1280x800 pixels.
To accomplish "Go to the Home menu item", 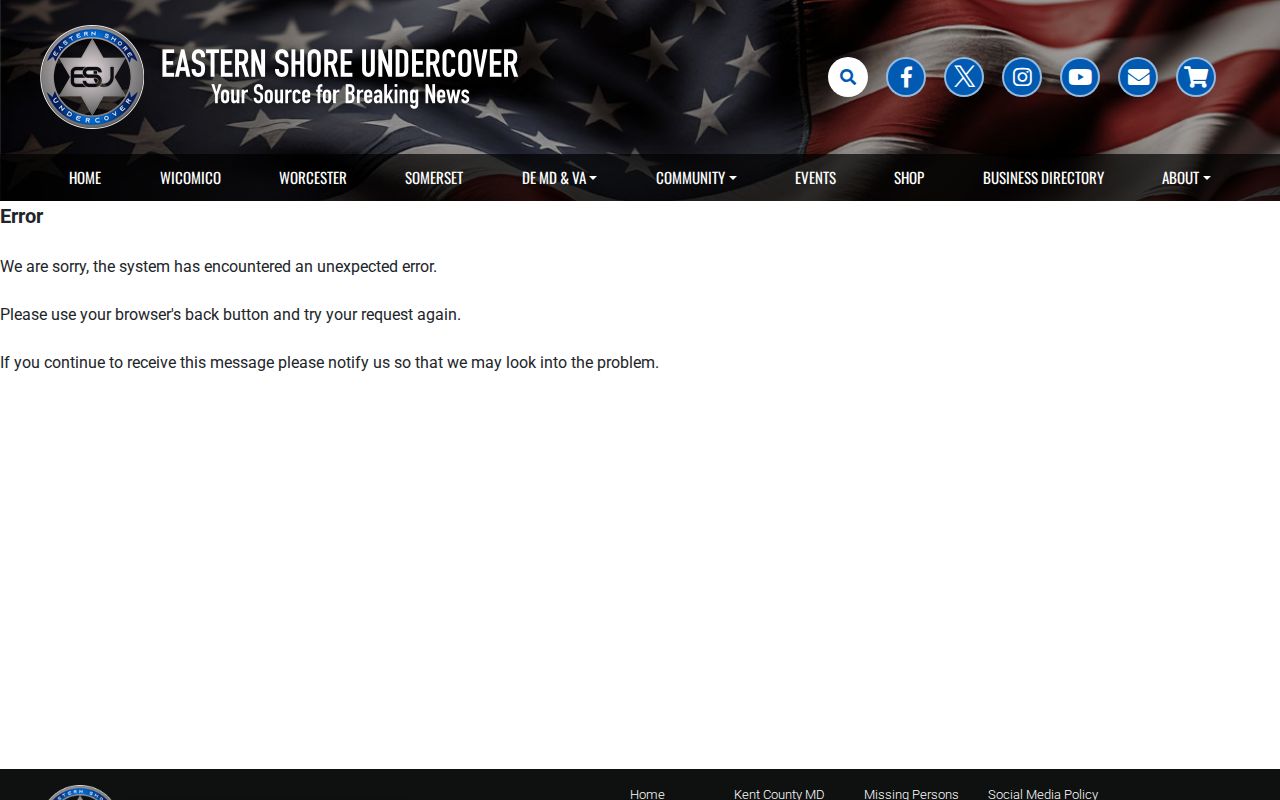I will tap(85, 178).
